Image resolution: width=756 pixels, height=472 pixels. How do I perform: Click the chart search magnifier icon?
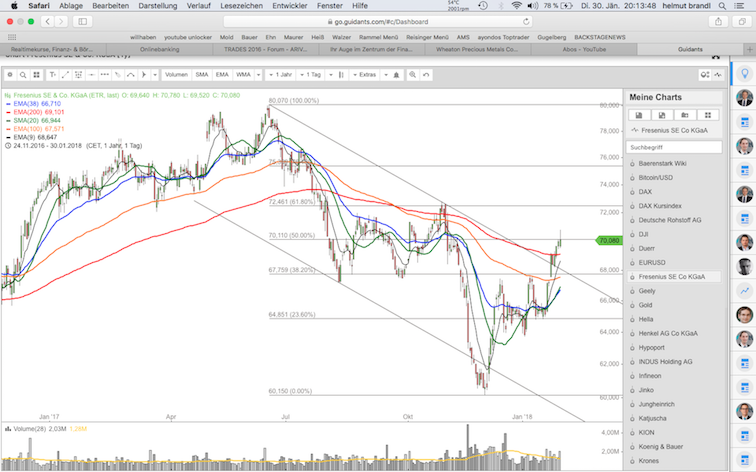coord(23,75)
